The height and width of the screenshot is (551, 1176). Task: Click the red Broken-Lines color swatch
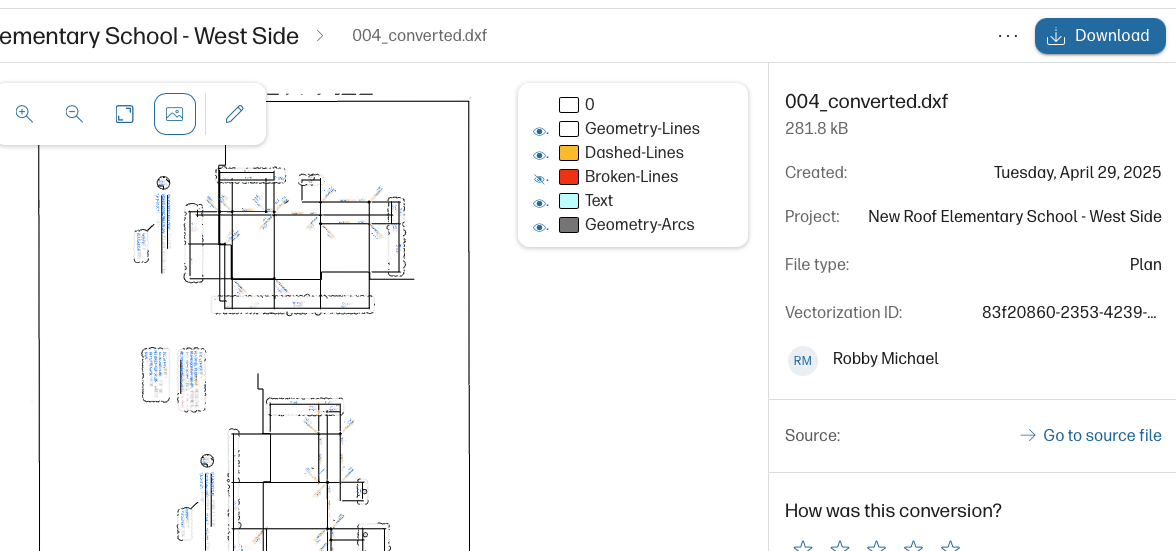pos(569,177)
